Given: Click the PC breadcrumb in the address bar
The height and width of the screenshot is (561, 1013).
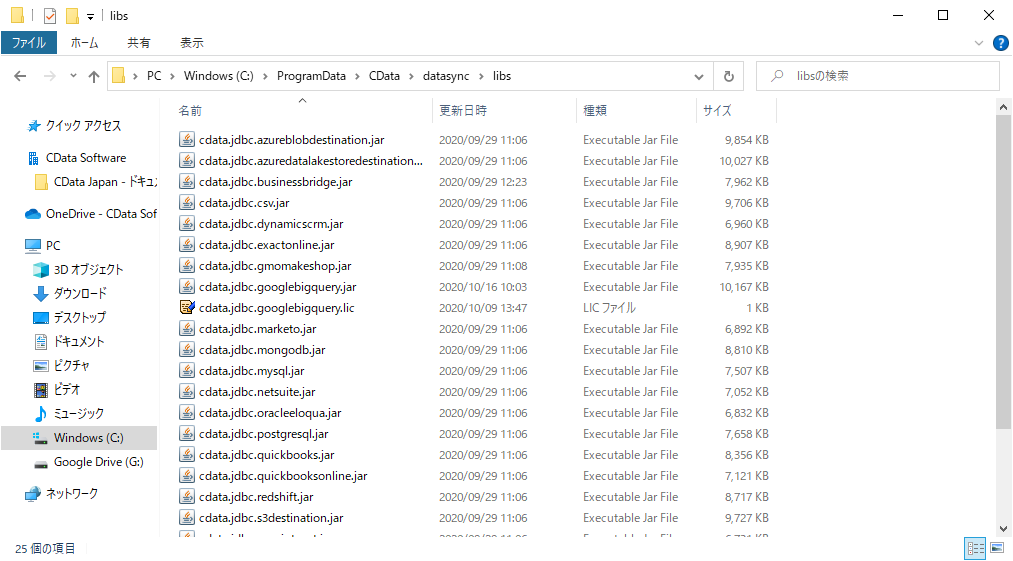Looking at the screenshot, I should [x=154, y=76].
